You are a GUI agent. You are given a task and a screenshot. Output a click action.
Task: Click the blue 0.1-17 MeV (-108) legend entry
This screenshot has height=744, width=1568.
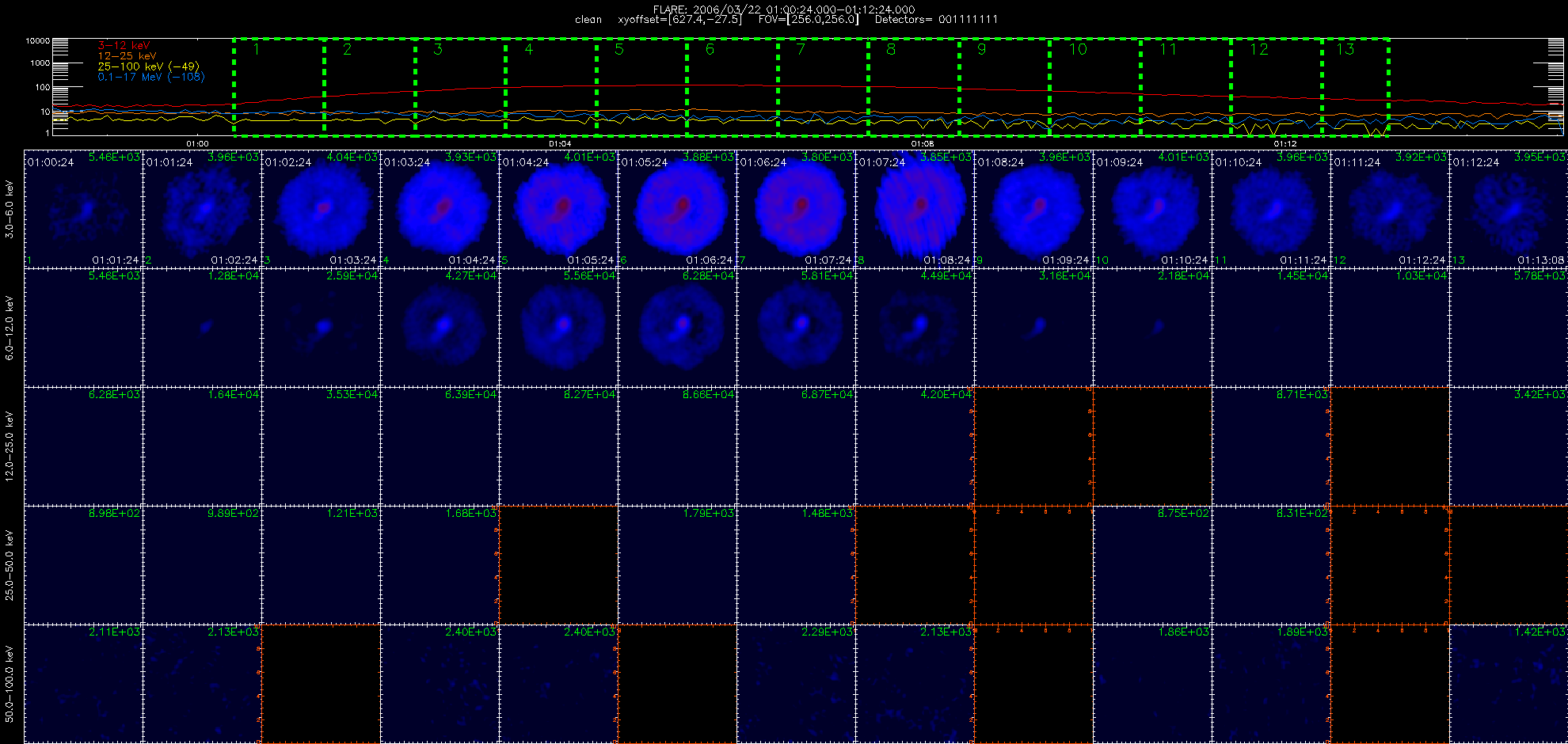151,77
